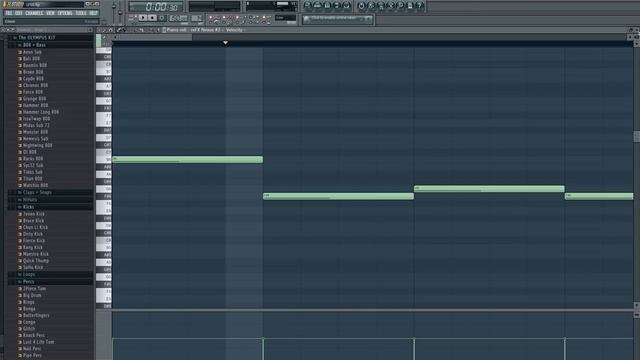The image size is (640, 360).
Task: Click the first note in piano roll
Action: 188,160
